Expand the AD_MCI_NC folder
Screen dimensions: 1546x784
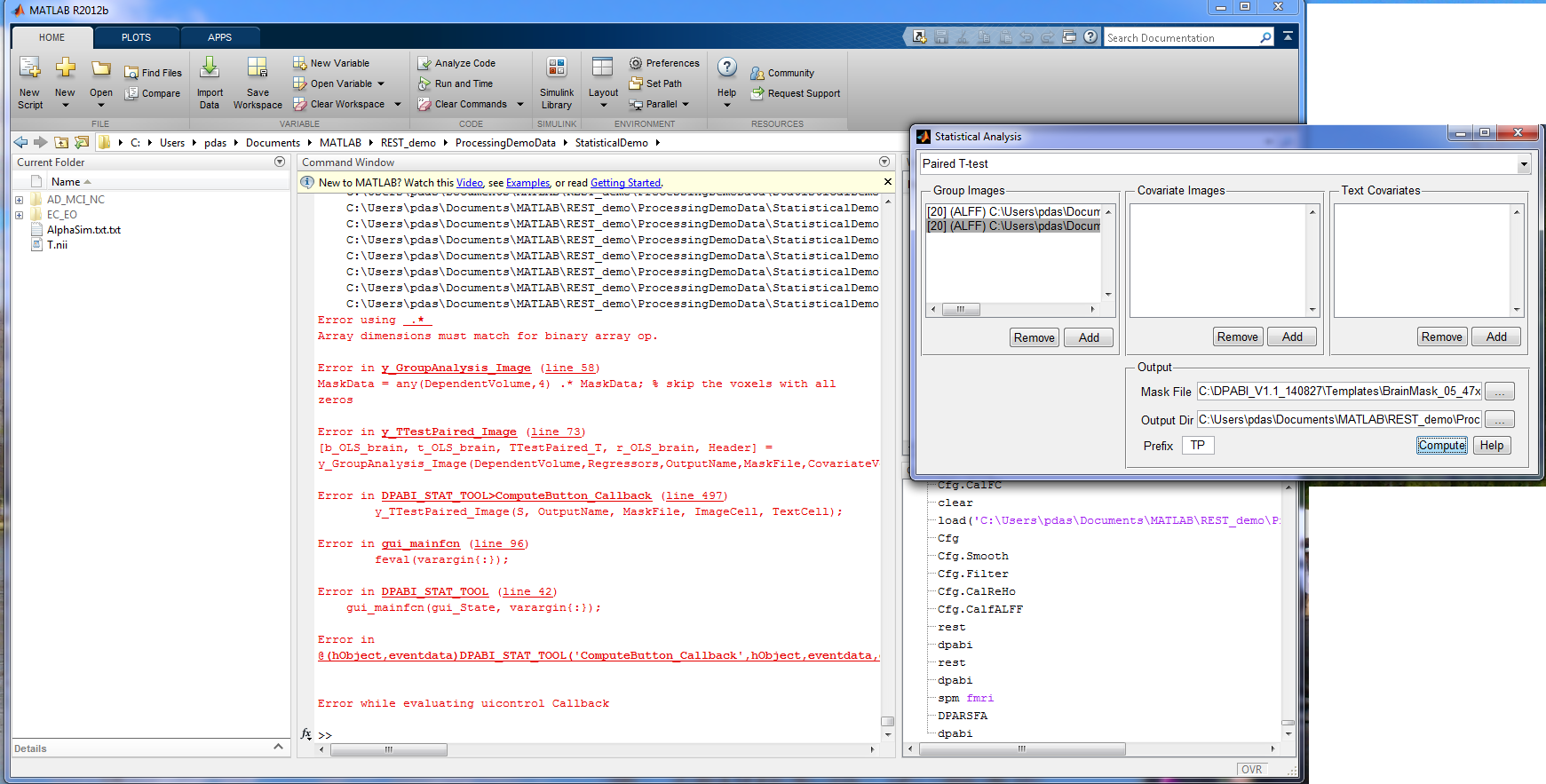pyautogui.click(x=19, y=200)
